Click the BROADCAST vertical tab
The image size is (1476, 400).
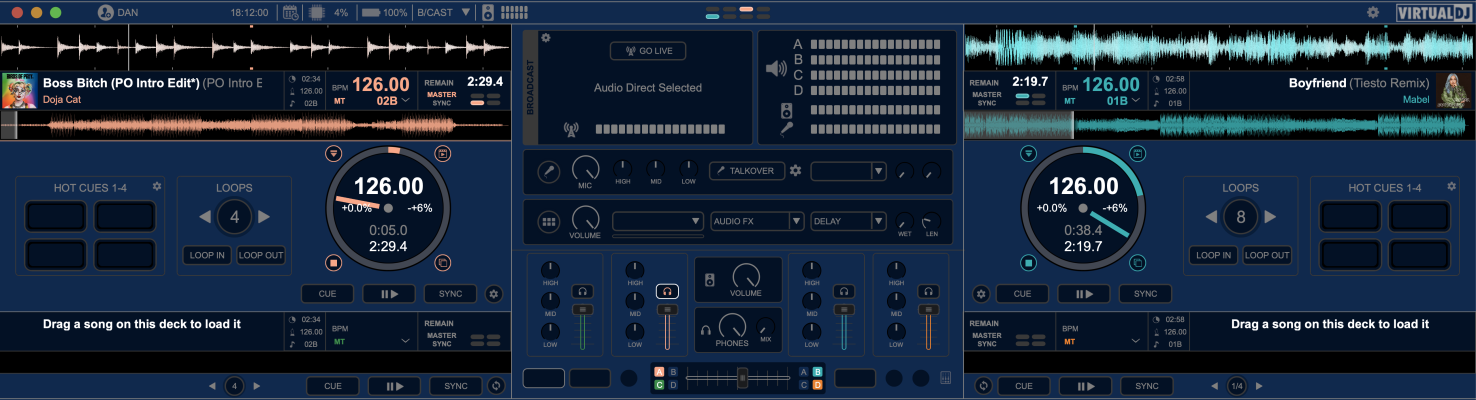(x=530, y=90)
